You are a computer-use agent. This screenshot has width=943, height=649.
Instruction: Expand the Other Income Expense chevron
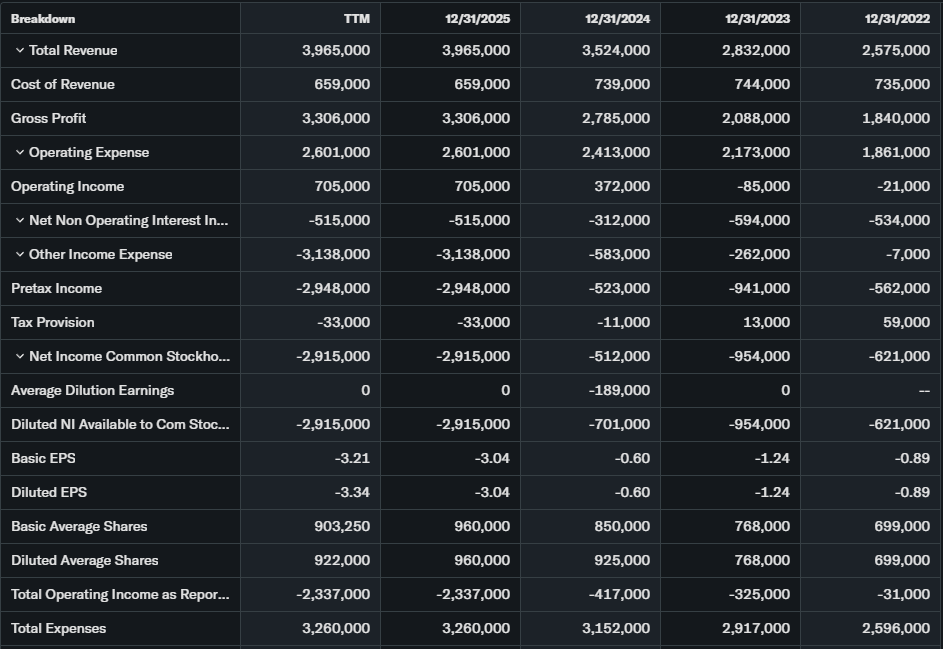coord(20,254)
